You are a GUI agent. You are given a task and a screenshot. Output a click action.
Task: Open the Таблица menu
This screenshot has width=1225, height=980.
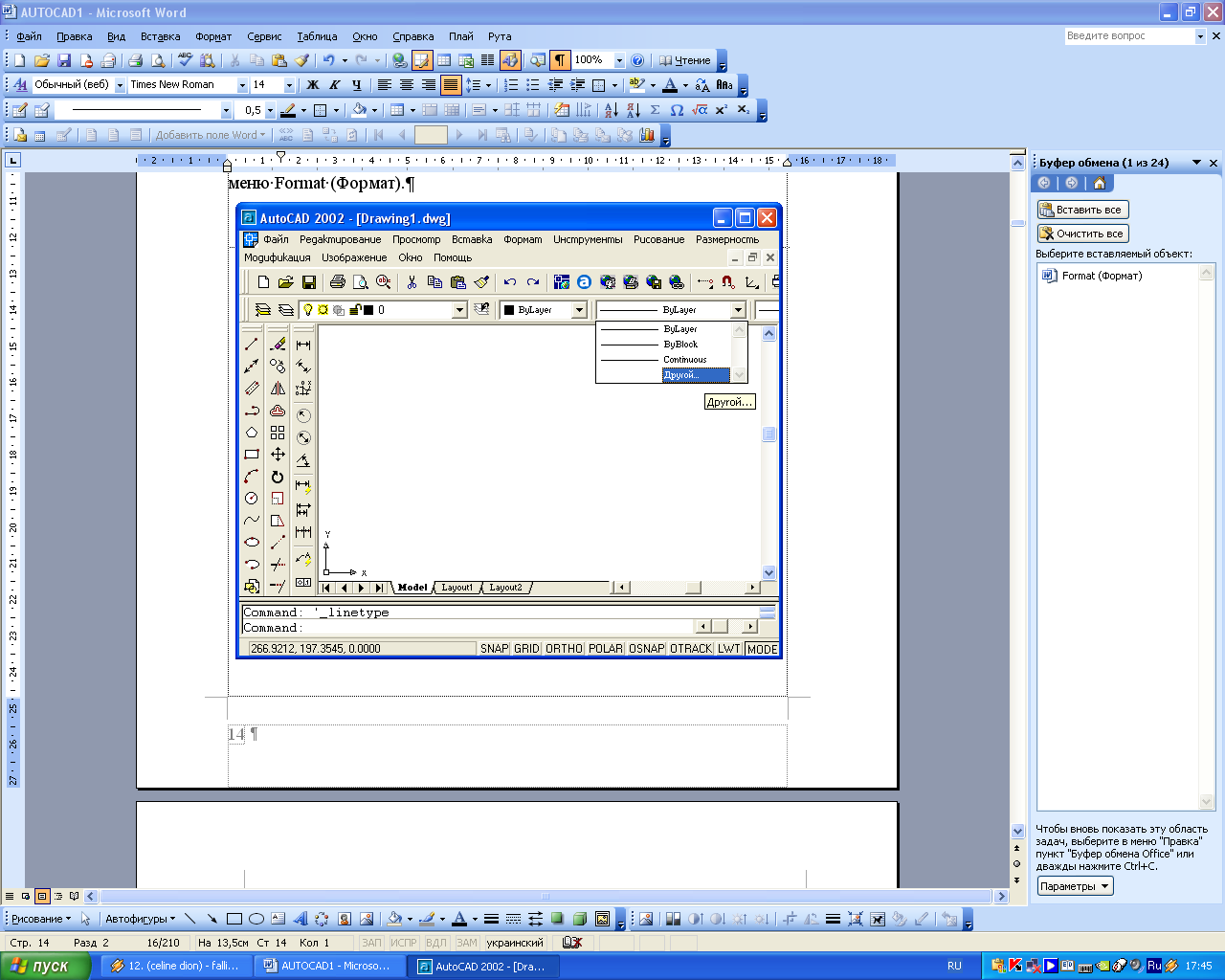coord(317,36)
